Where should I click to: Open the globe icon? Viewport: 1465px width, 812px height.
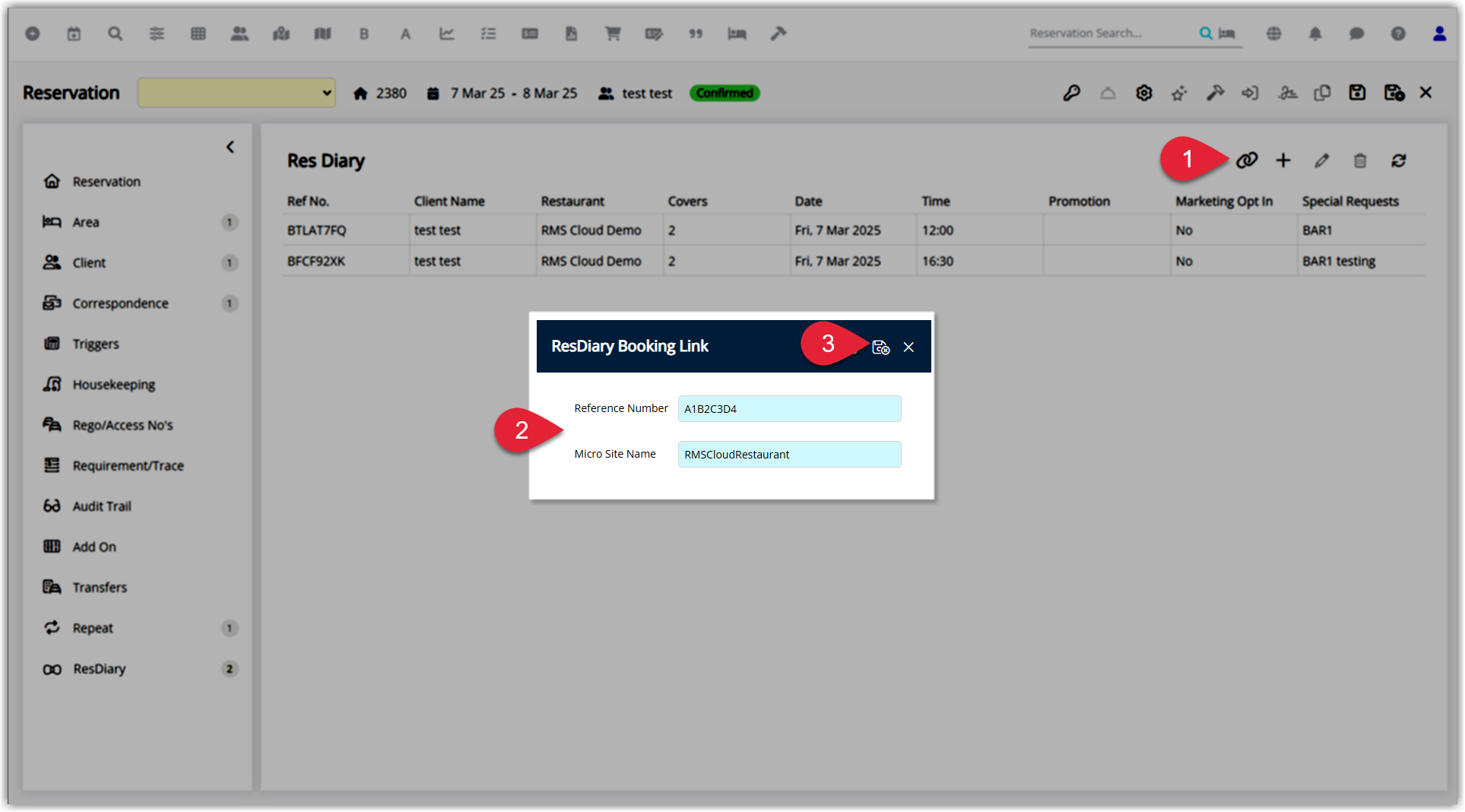(x=1274, y=33)
